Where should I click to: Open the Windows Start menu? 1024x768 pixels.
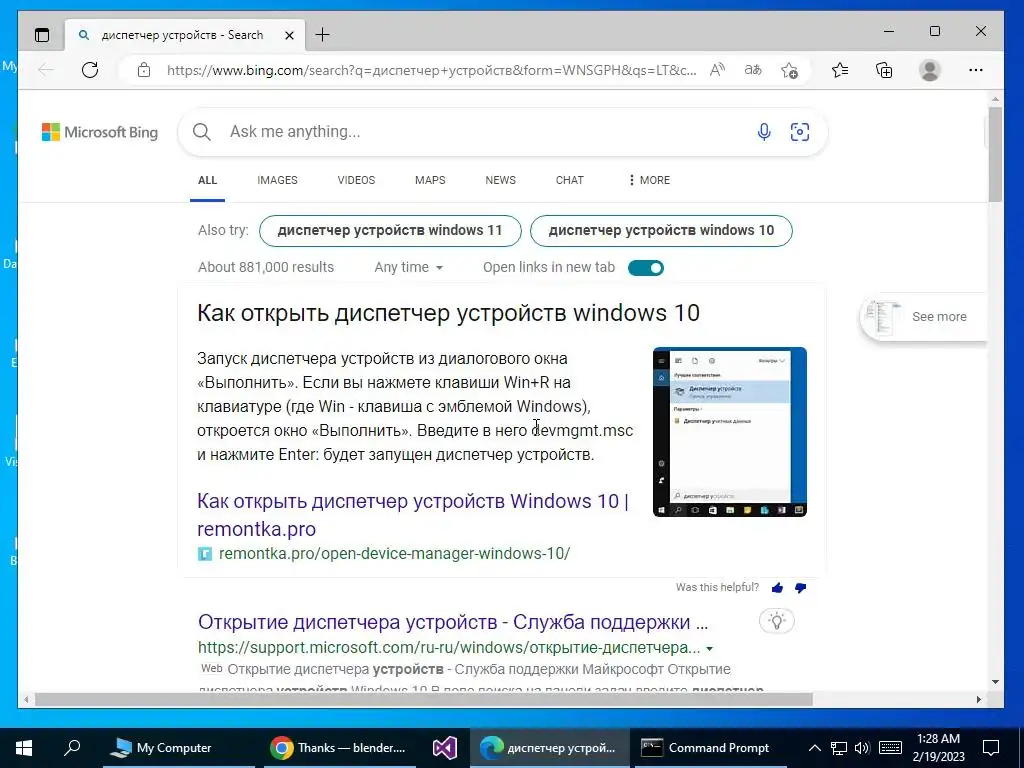pyautogui.click(x=24, y=748)
